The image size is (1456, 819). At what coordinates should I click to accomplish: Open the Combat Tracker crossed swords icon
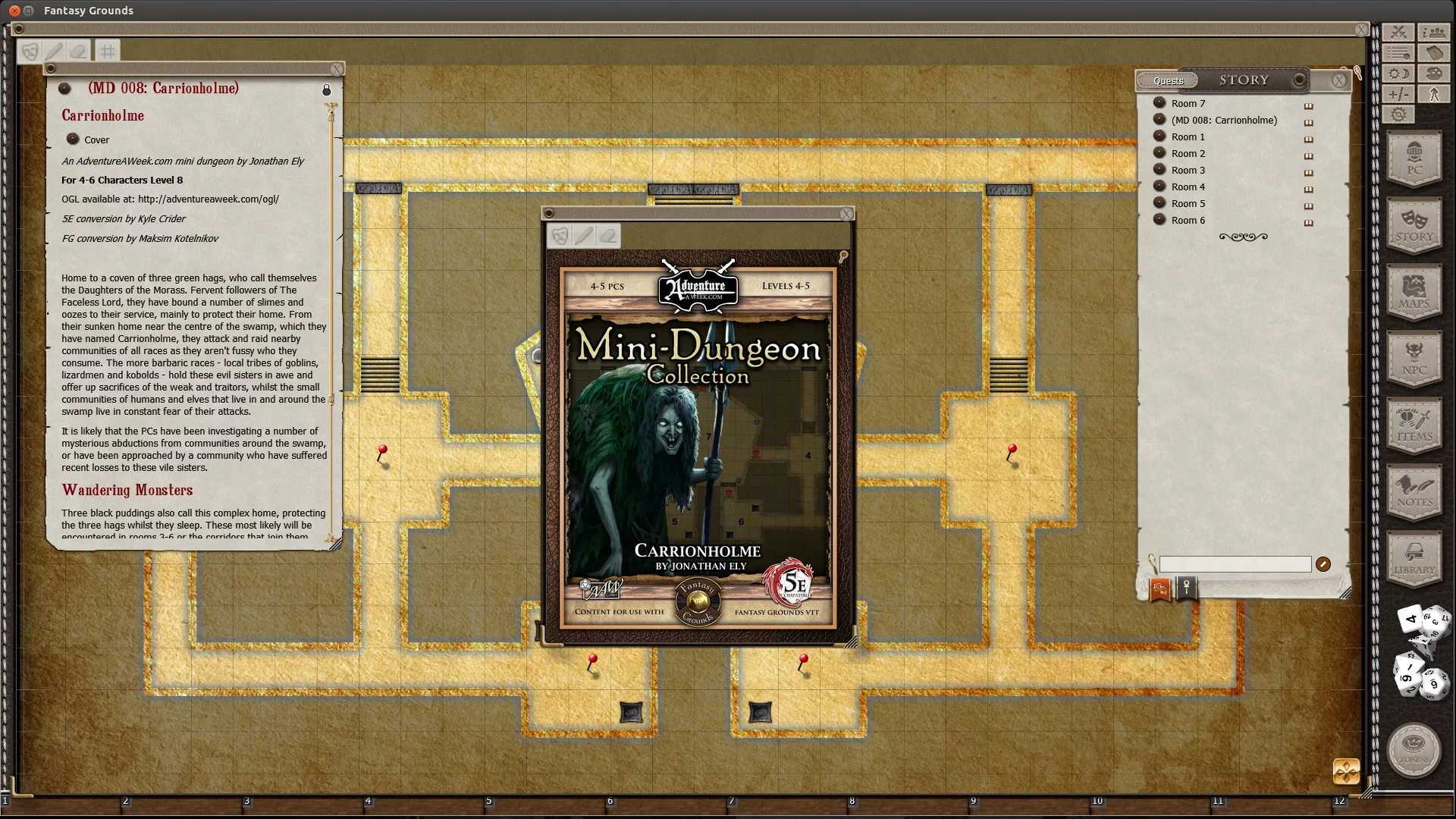click(x=1399, y=33)
